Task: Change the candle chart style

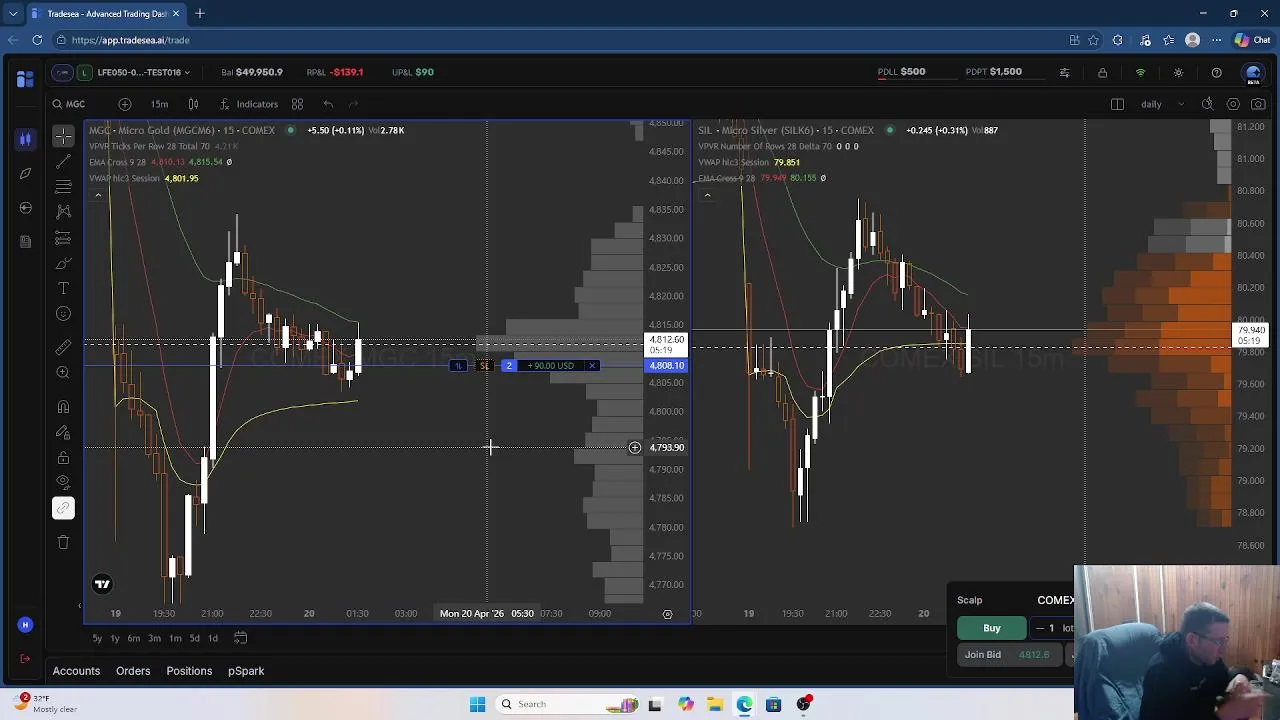Action: (x=193, y=104)
